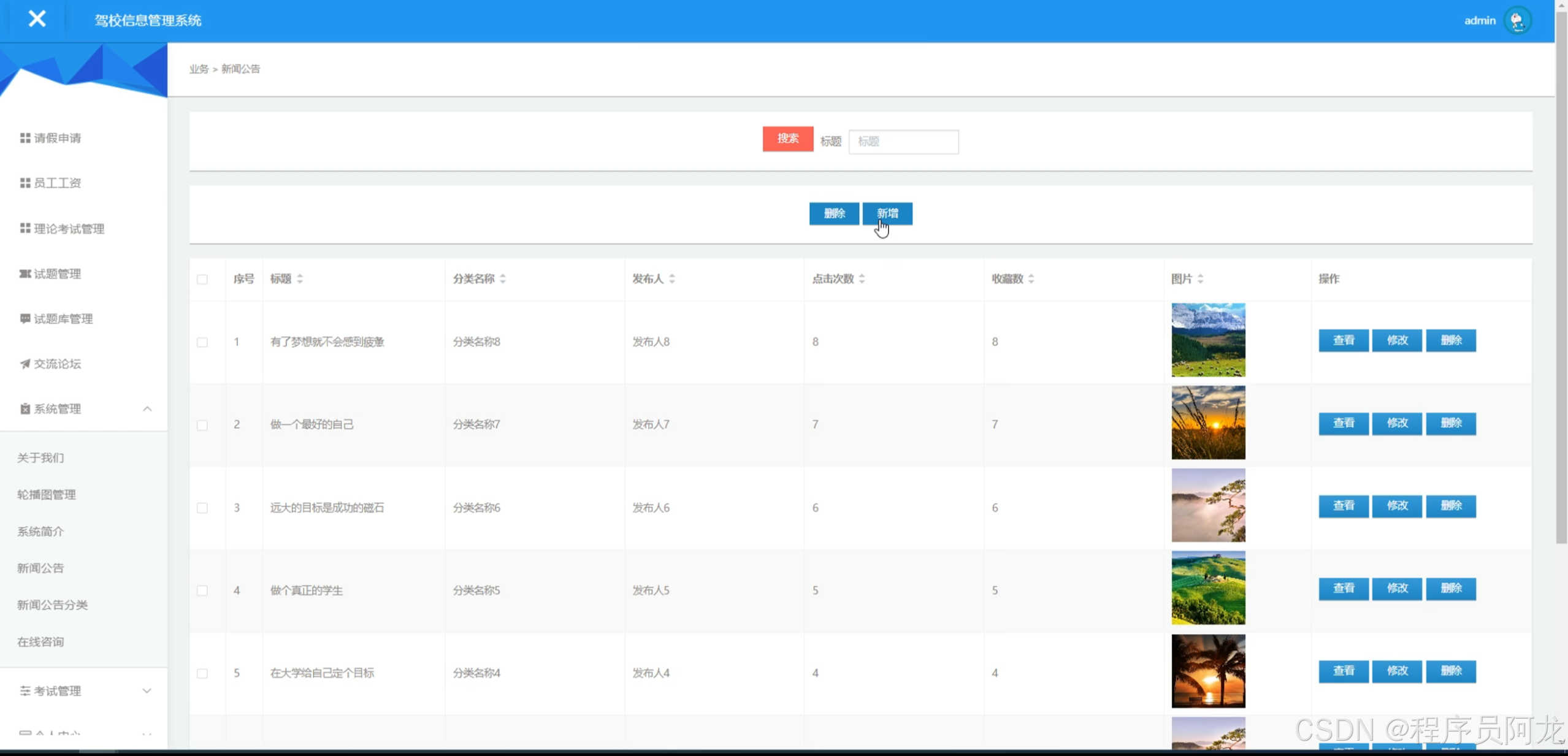Toggle the select-all checkbox in the table header
The image size is (1568, 756).
[x=202, y=280]
